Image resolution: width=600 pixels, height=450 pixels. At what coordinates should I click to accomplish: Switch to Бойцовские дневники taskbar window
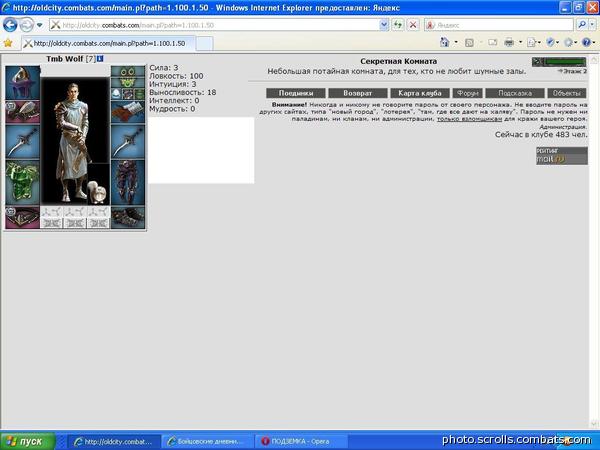point(207,441)
